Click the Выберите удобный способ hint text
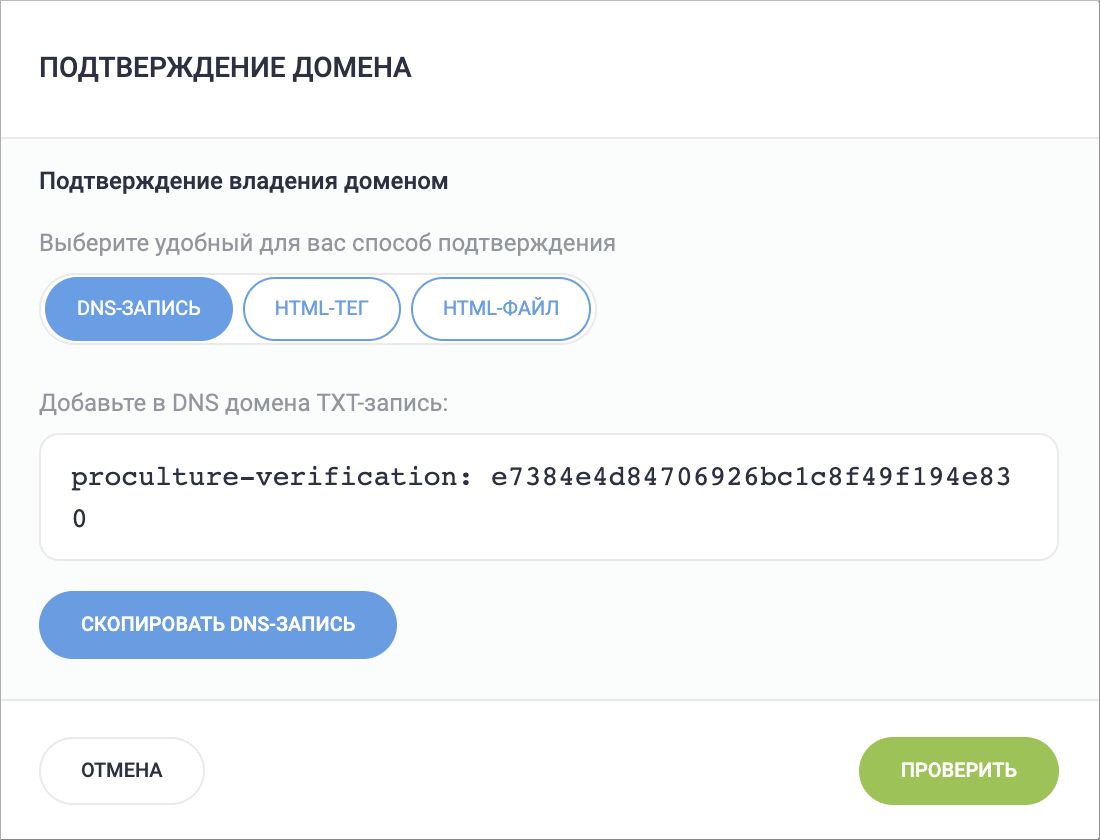 [327, 243]
